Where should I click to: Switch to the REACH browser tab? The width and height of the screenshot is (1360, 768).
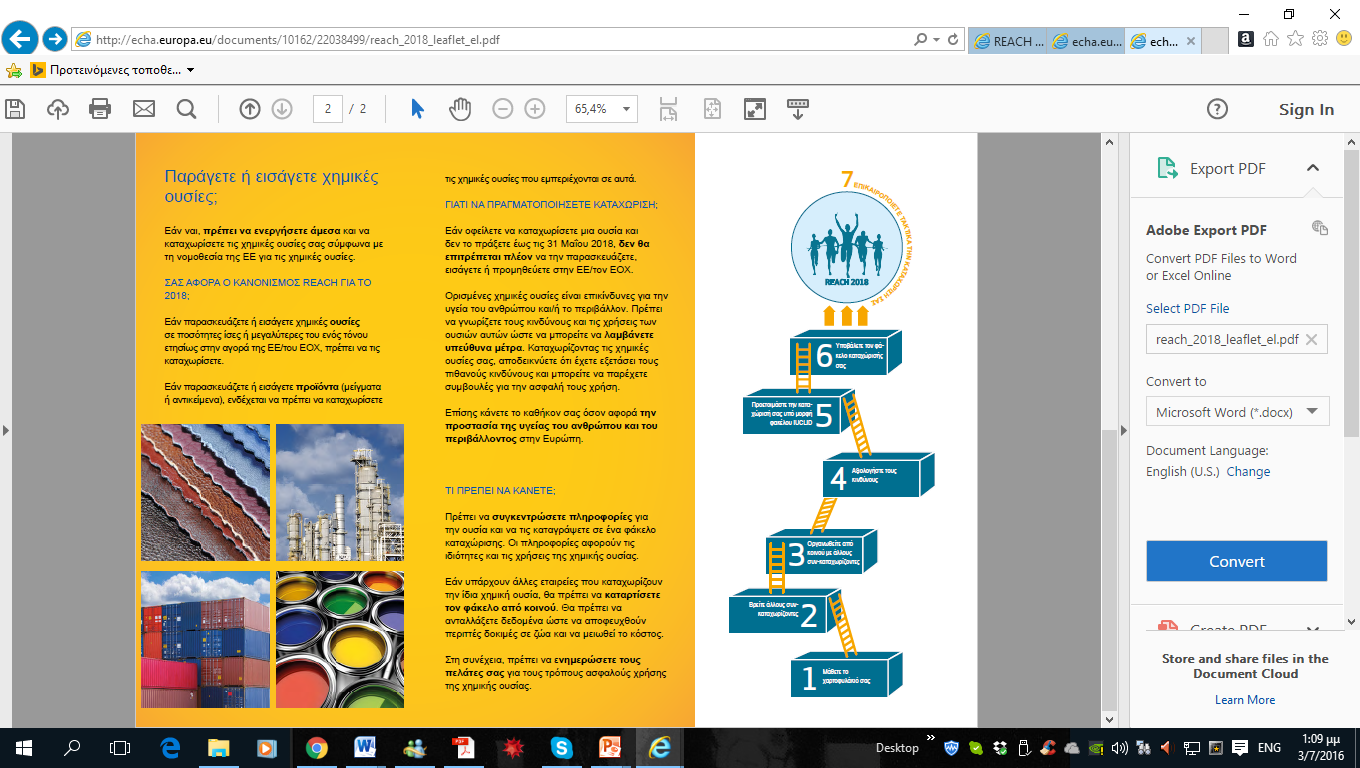[x=1007, y=41]
